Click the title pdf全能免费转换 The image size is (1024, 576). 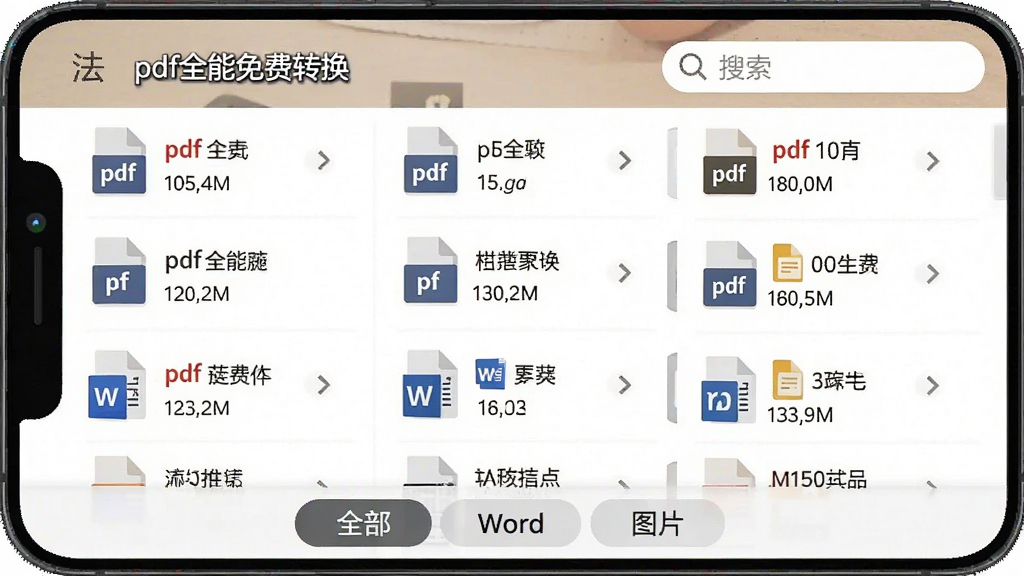click(x=242, y=68)
